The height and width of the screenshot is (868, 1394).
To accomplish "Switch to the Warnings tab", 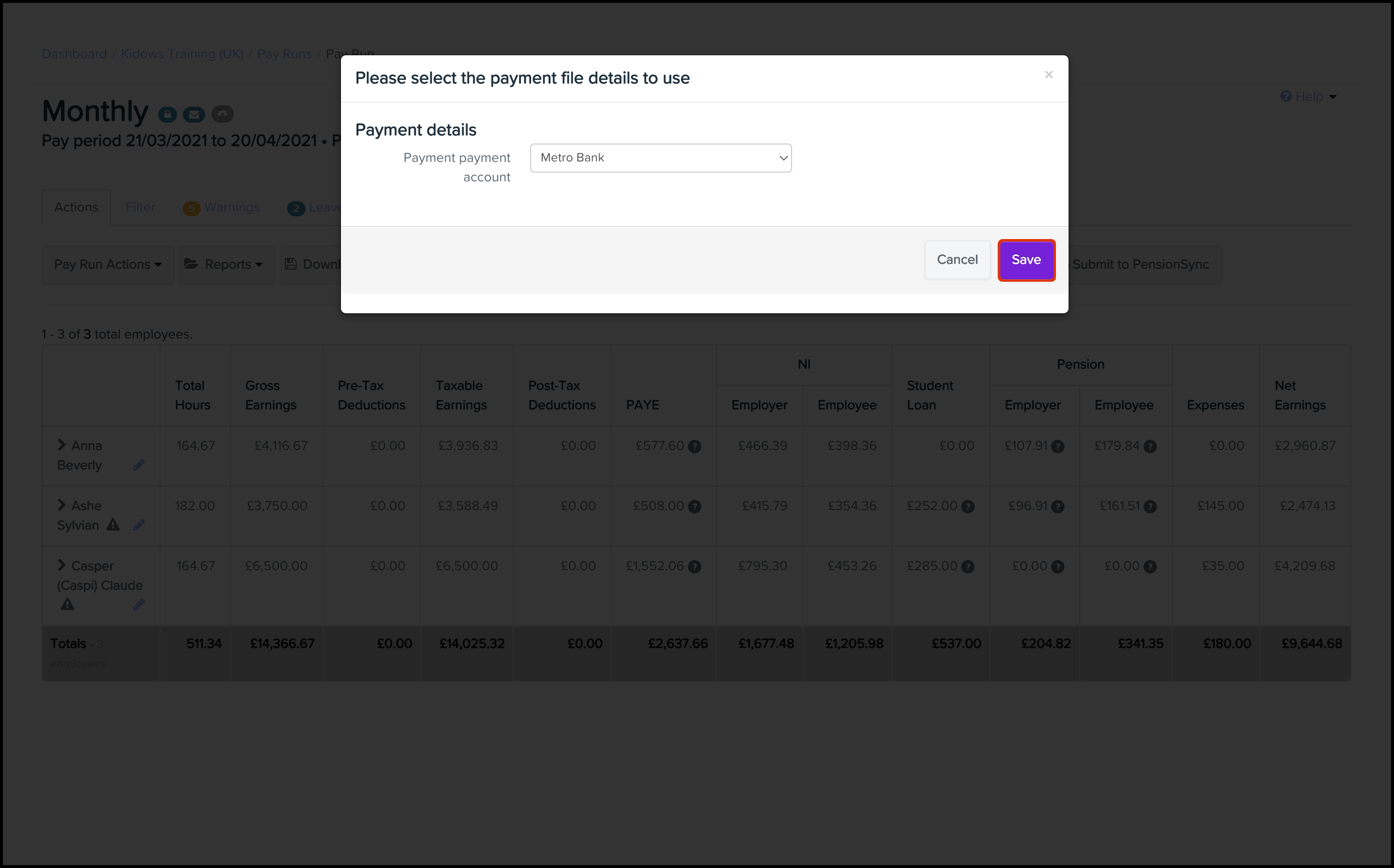I will coord(231,207).
